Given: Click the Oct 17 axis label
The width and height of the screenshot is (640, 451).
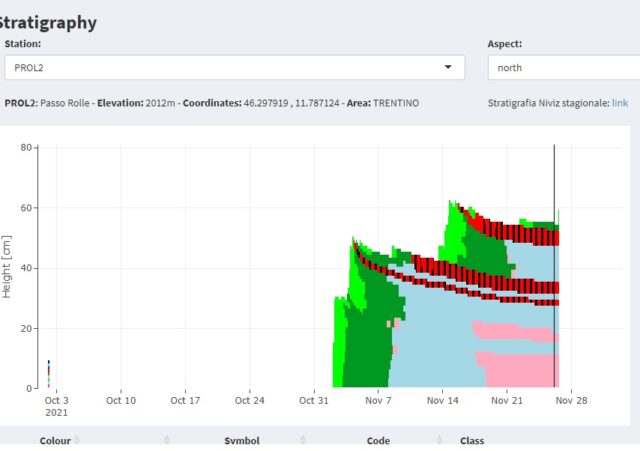Looking at the screenshot, I should tap(185, 400).
